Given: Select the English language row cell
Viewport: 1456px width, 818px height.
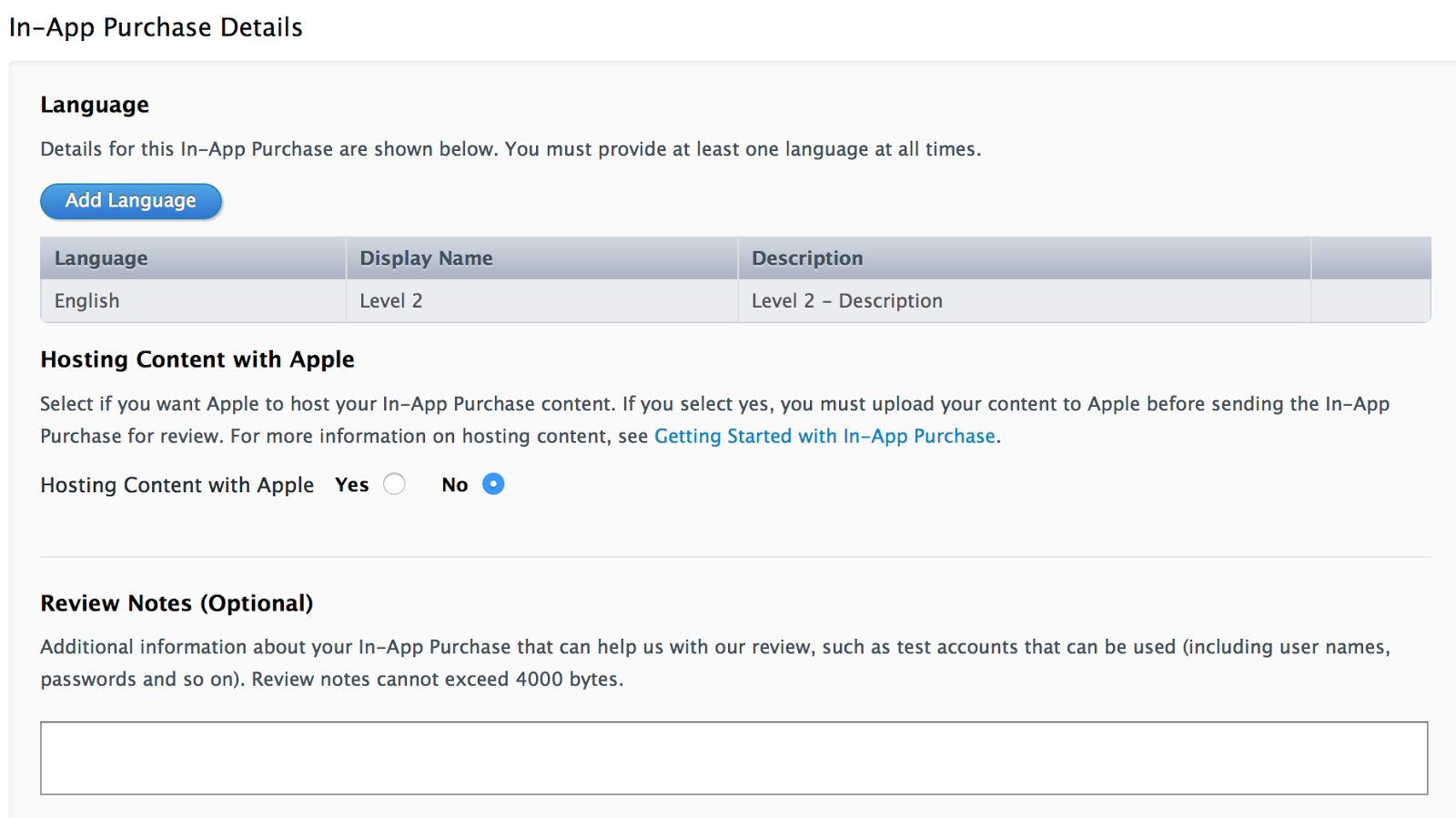Looking at the screenshot, I should click(87, 301).
